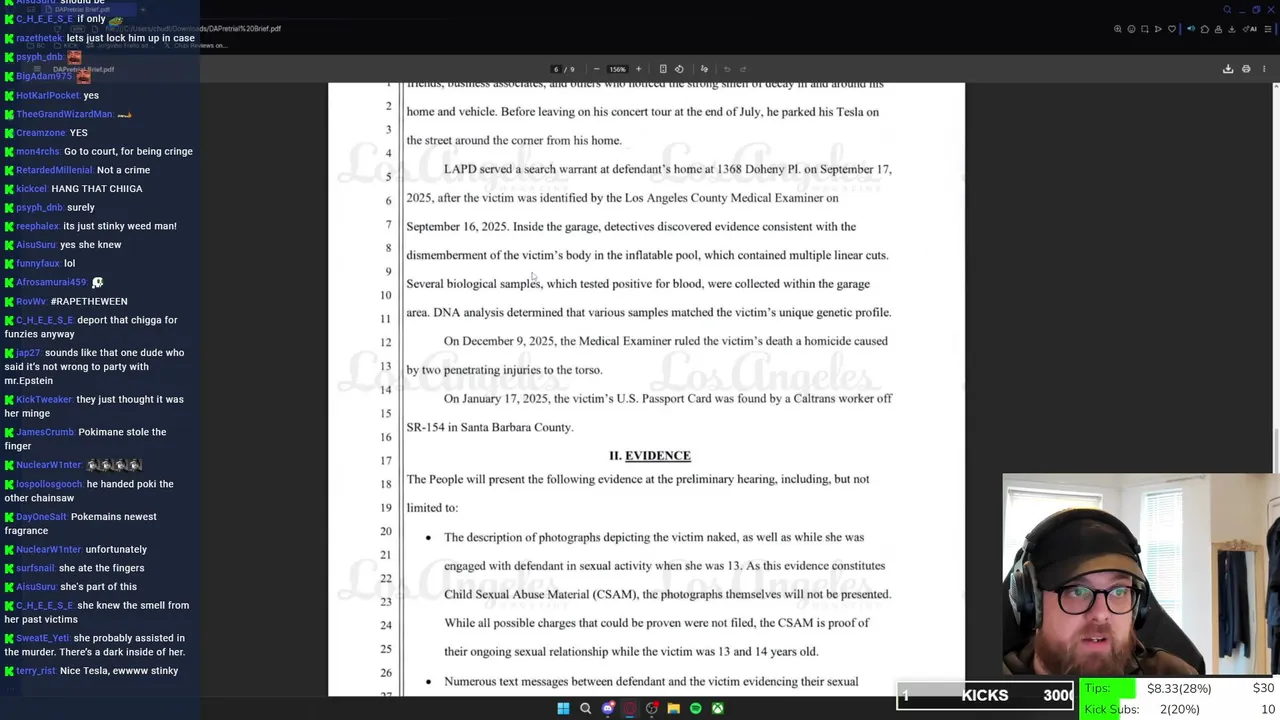Click the Tips $8.33(28%) goal bar
This screenshot has width=1280, height=720.
1178,688
